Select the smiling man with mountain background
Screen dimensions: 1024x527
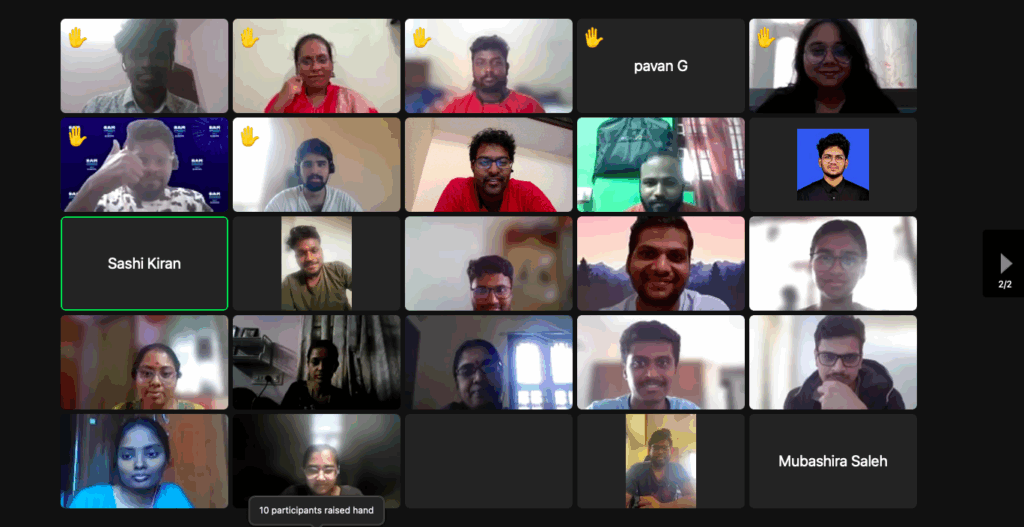[661, 263]
